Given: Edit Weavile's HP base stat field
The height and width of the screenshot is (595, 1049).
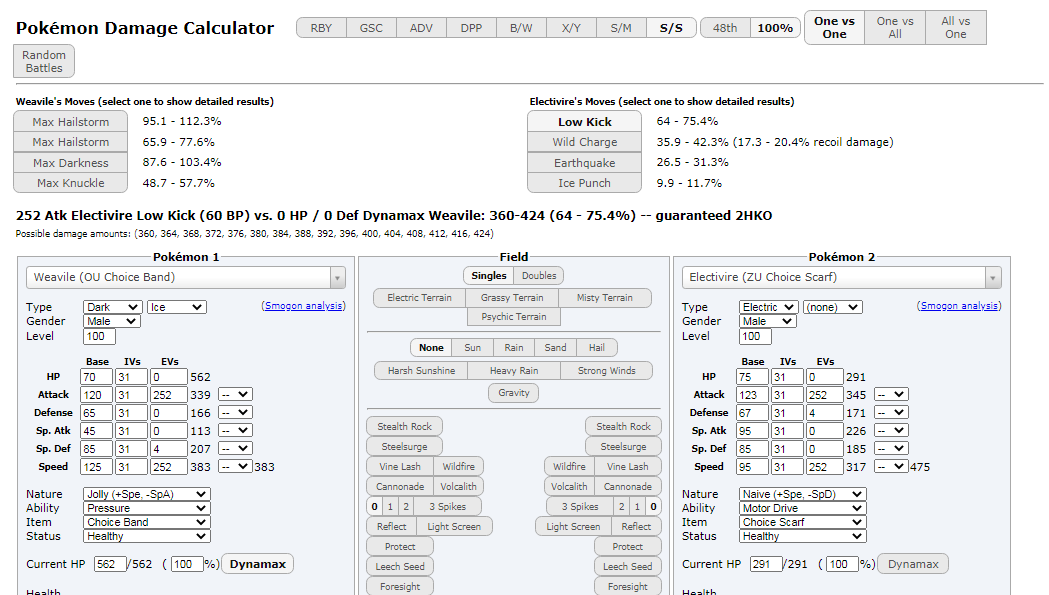Looking at the screenshot, I should tap(96, 377).
